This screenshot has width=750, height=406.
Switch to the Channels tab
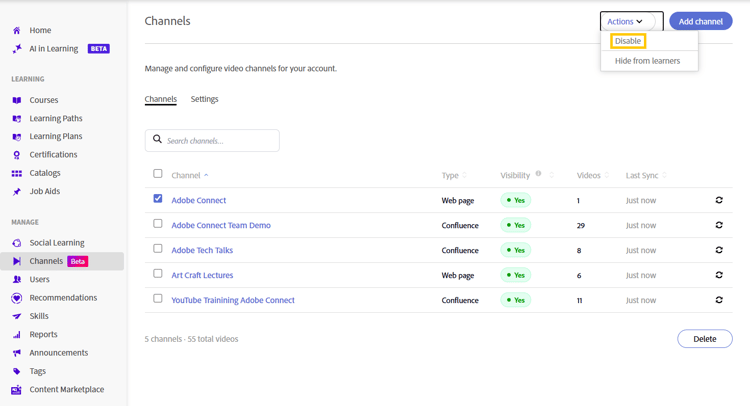pos(161,99)
